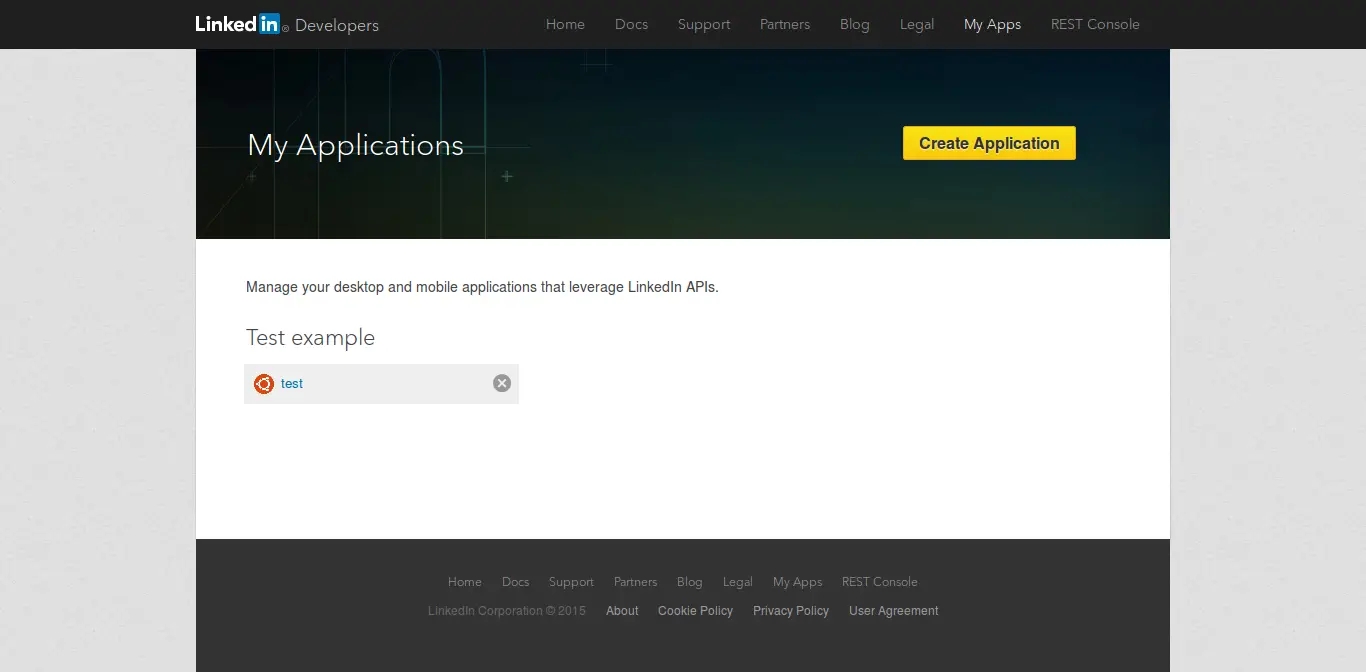Image resolution: width=1366 pixels, height=672 pixels.
Task: Open My Apps from the footer links
Action: coord(797,582)
